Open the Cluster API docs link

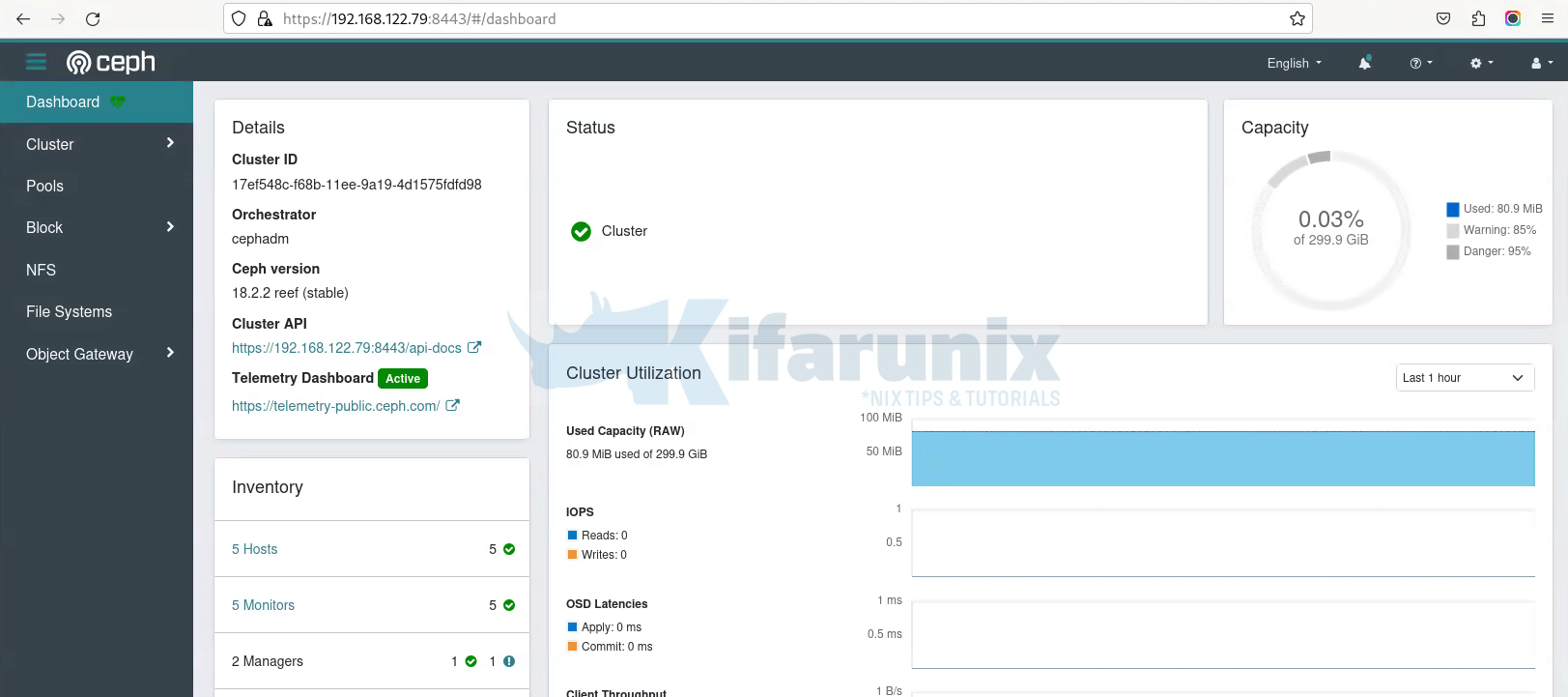[347, 348]
